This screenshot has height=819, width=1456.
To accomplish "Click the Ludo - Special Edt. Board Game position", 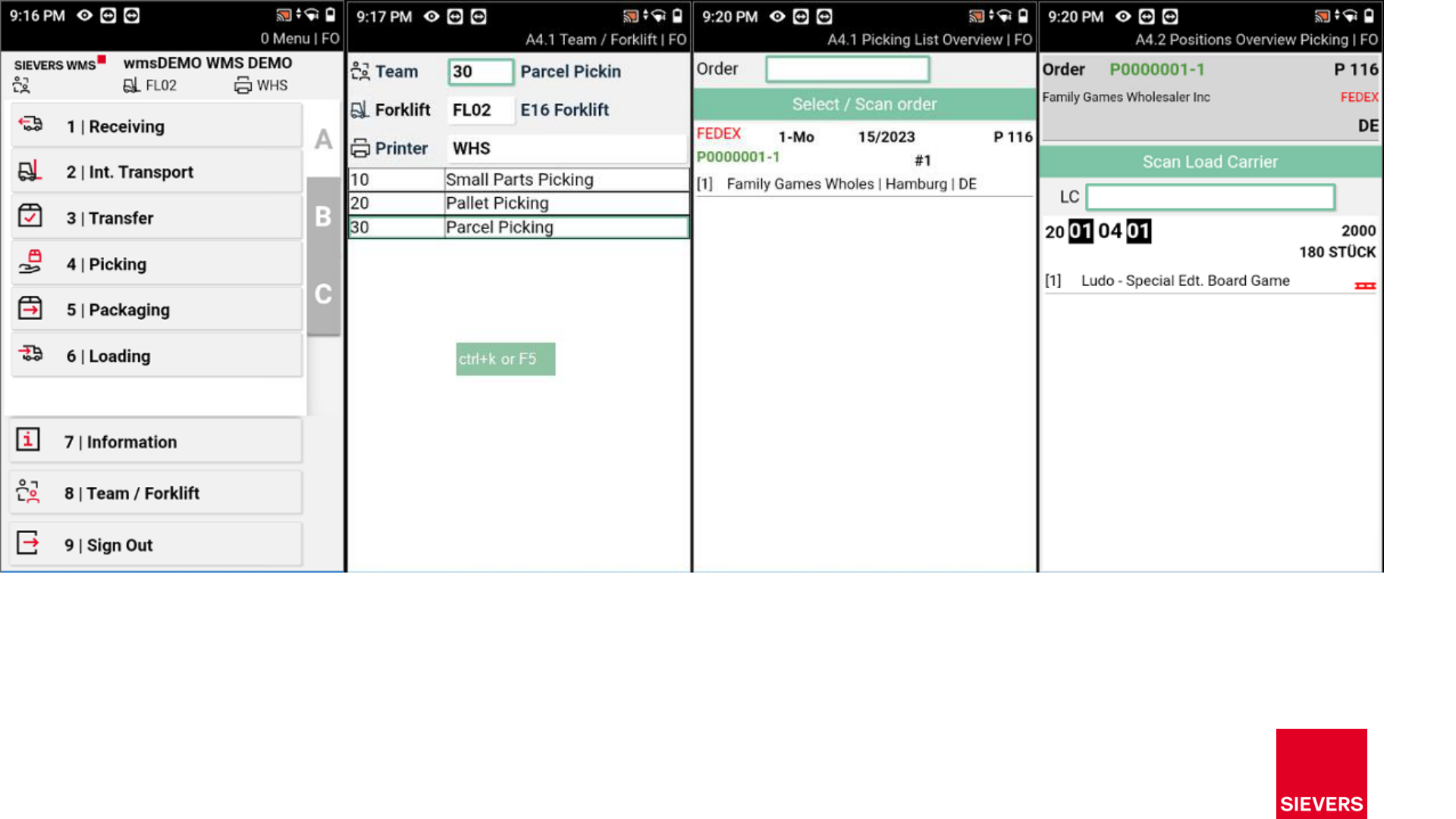I will click(1185, 281).
